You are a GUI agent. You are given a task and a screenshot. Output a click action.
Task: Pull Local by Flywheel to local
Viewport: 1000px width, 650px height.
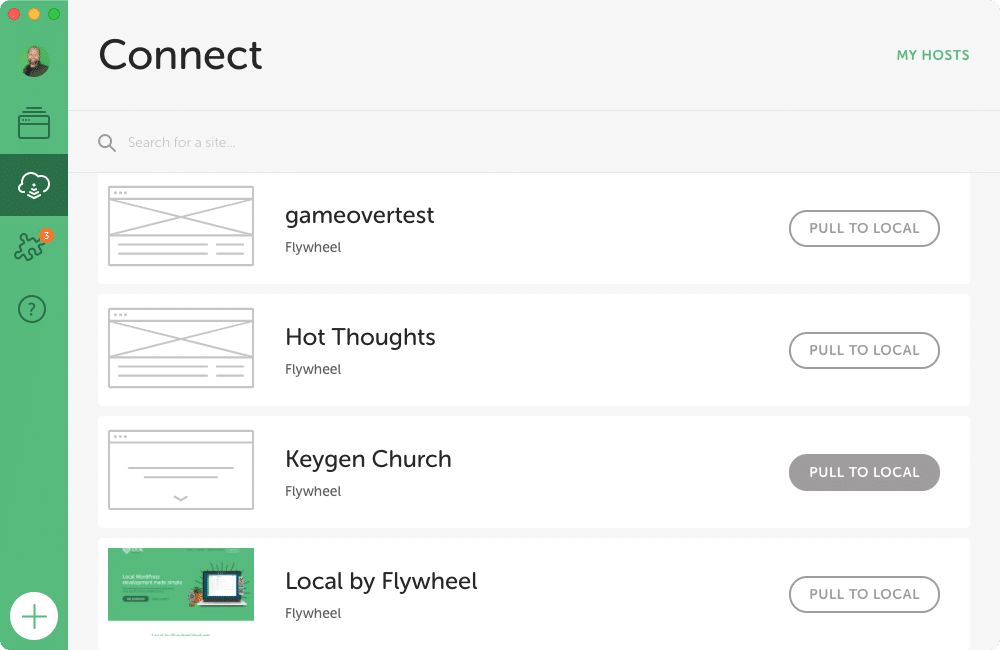[864, 594]
